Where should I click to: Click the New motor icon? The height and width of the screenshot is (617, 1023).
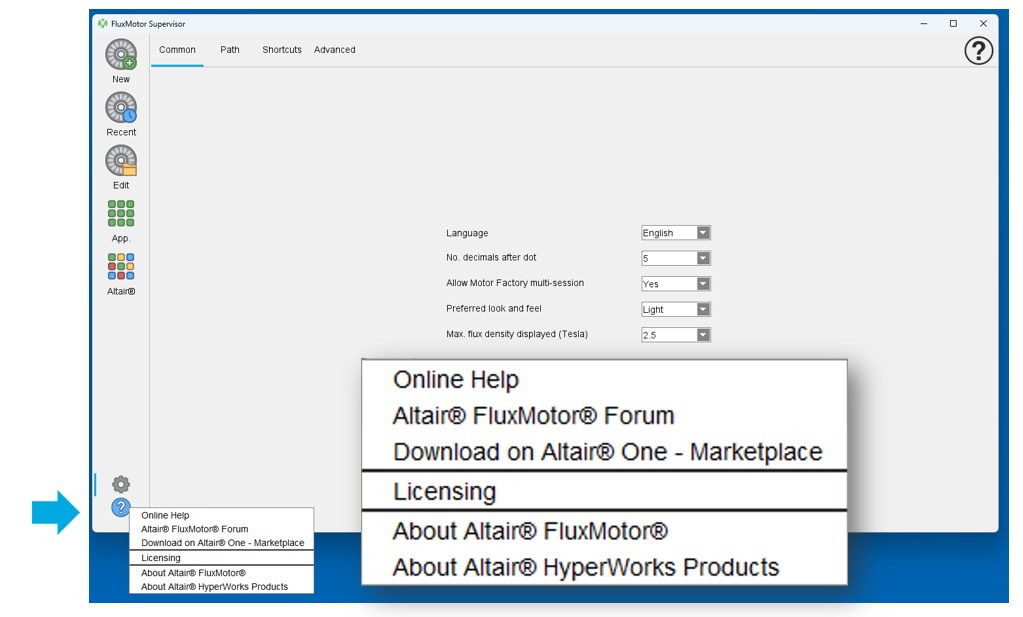tap(121, 55)
